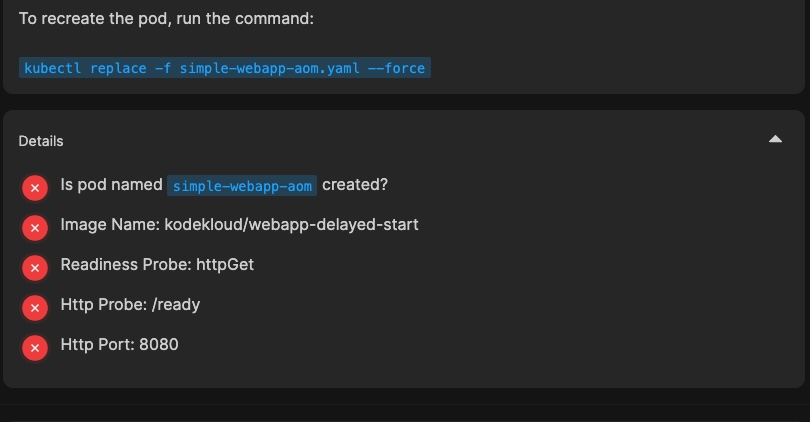Click the -f option in the kubectl command
Screen dimensions: 810x422
165,68
